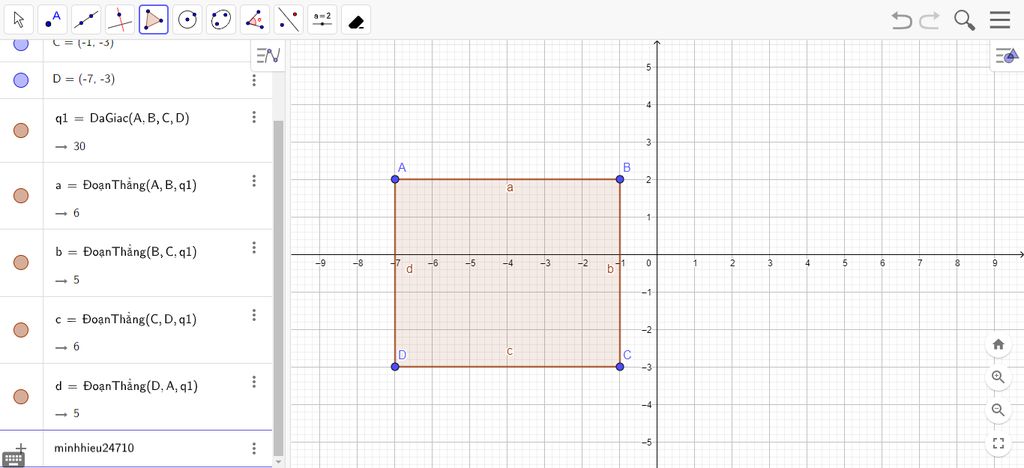This screenshot has width=1024, height=468.
Task: Reset view with the home button
Action: (x=998, y=345)
